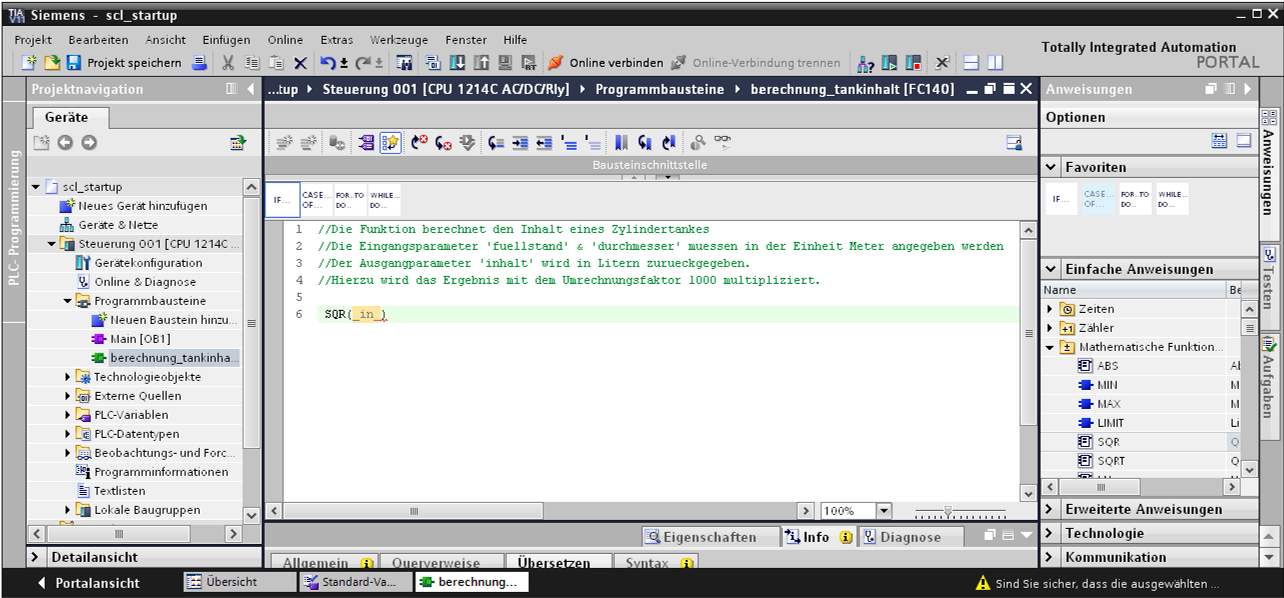The height and width of the screenshot is (598, 1284).
Task: Click the forward arrow in Projektnavigation toolbar
Action: pyautogui.click(x=89, y=143)
